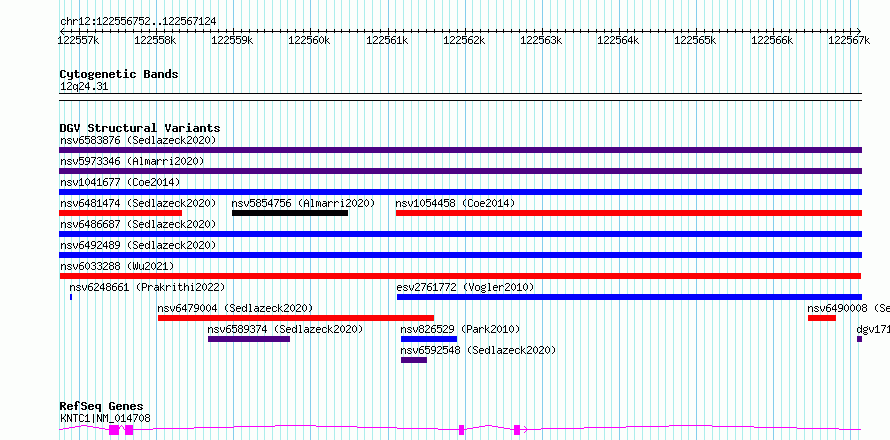Open nsv826529 (Park2010) variant label
Viewport: 890px width, 440px height.
click(x=460, y=329)
